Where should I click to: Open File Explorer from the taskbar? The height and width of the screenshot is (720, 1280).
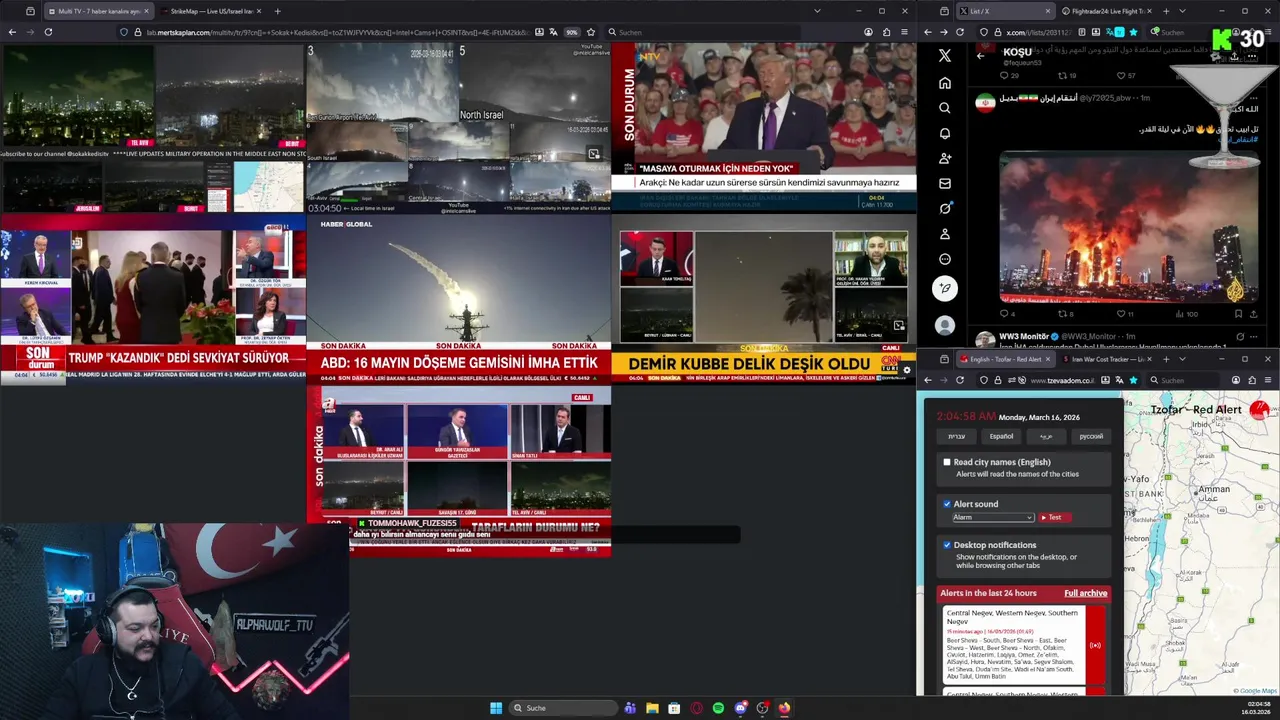[652, 708]
